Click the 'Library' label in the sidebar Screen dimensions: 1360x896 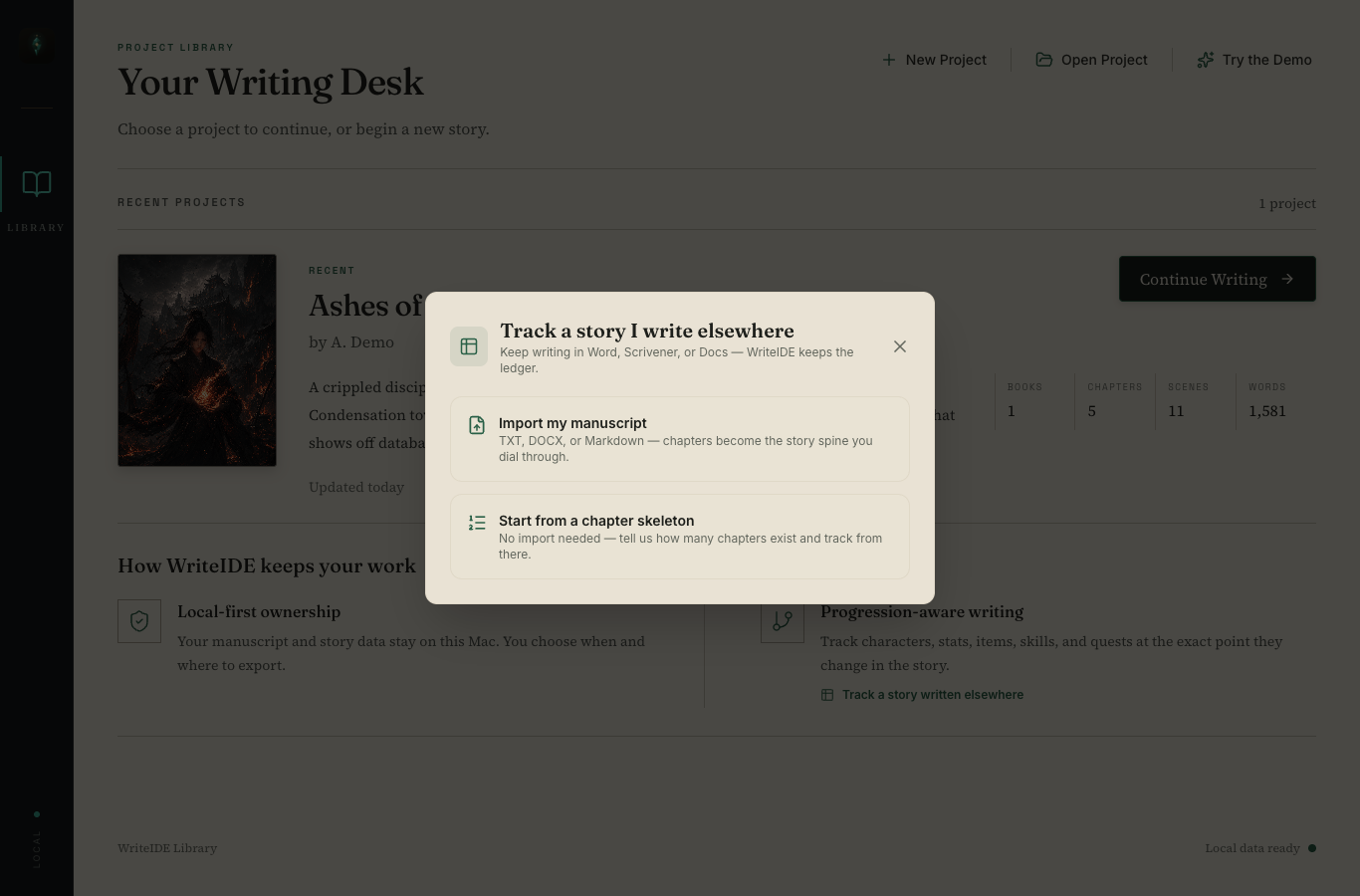(x=36, y=228)
